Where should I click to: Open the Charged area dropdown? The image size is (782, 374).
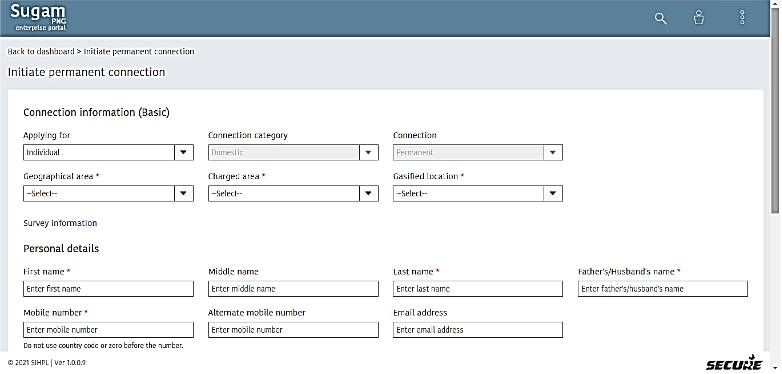click(293, 193)
